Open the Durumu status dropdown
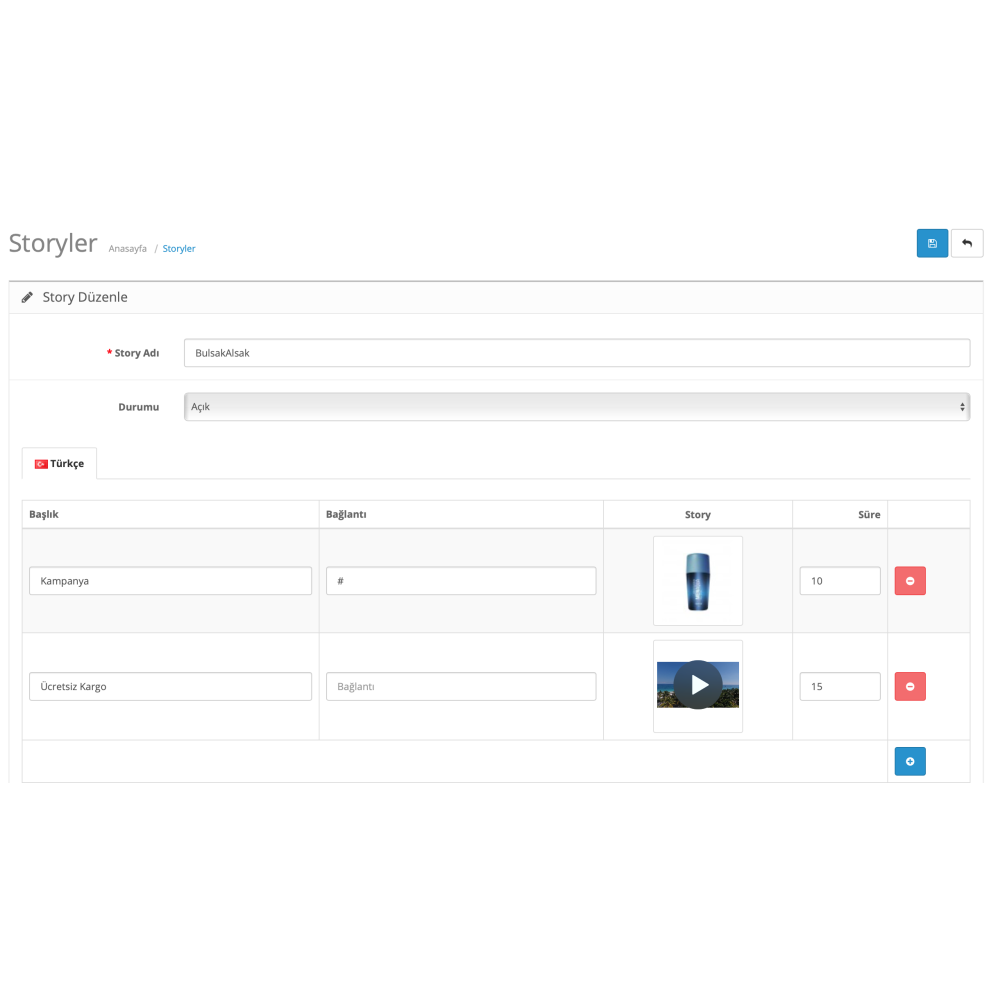This screenshot has height=1000, width=1000. pos(576,406)
